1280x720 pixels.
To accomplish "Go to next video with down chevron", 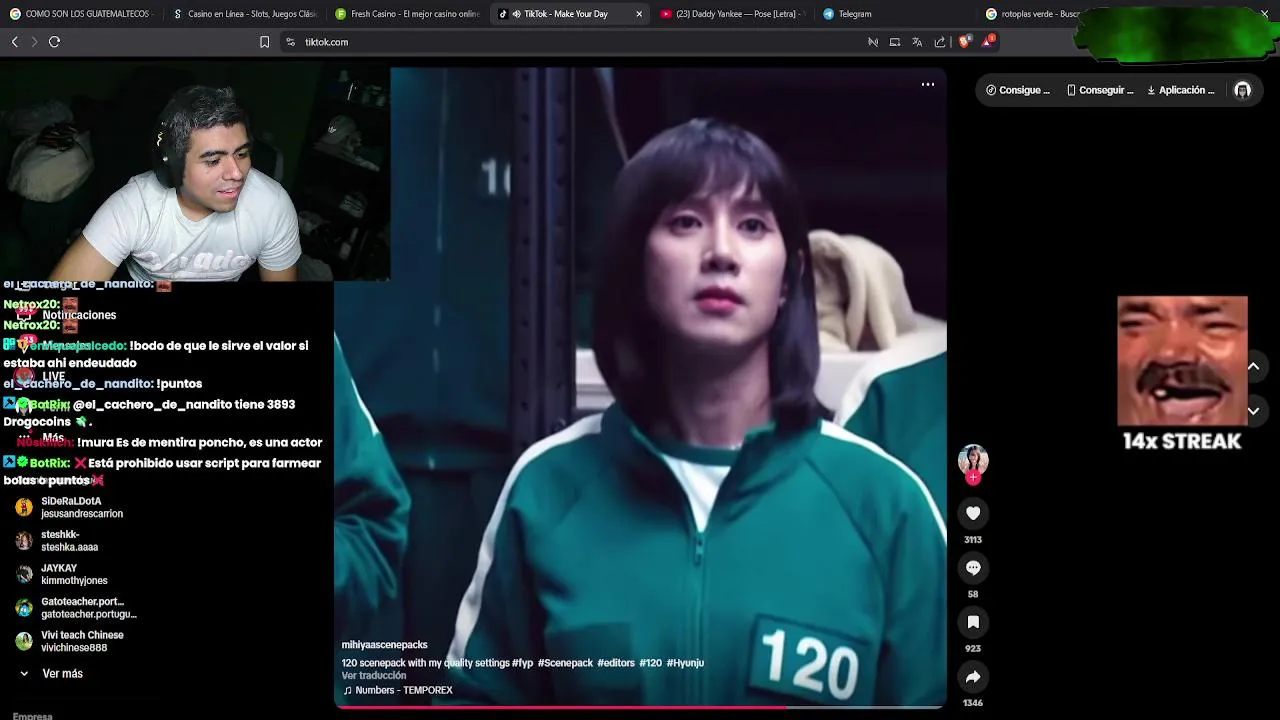I will pyautogui.click(x=1253, y=411).
